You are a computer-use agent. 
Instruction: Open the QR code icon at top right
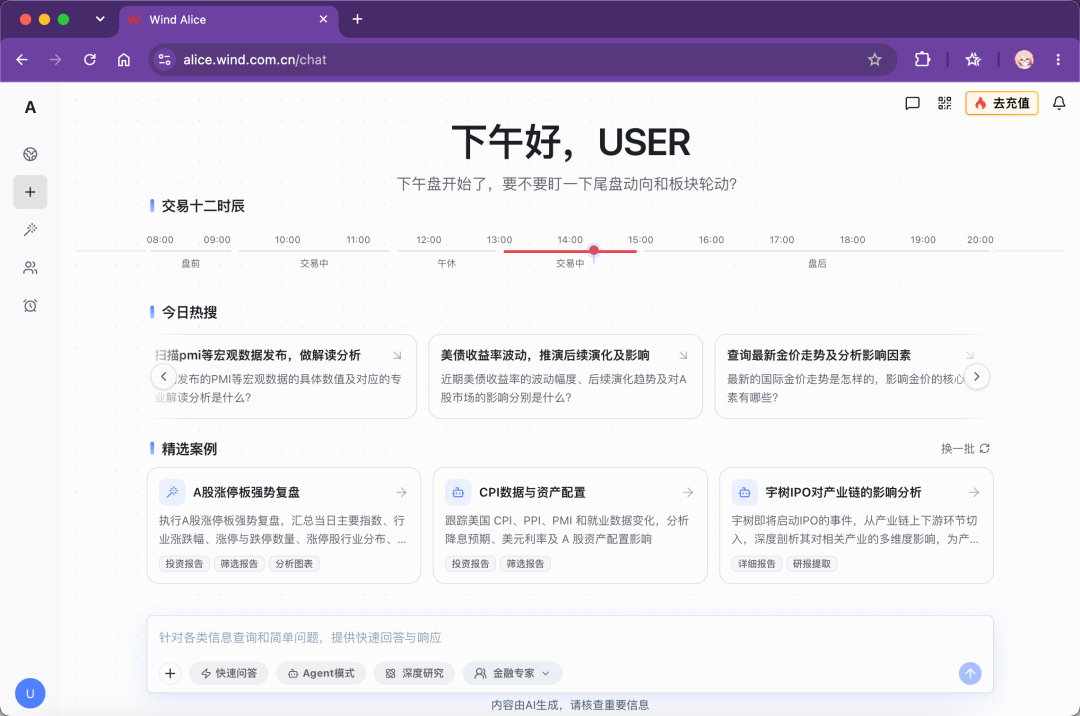944,103
